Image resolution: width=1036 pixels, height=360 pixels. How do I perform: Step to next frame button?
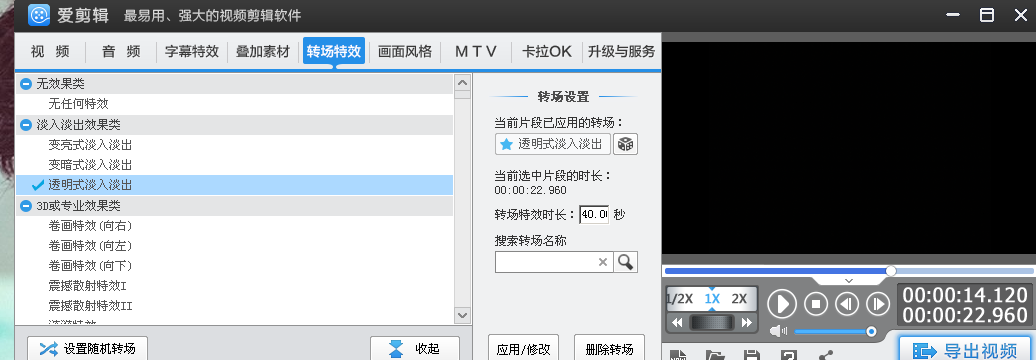(x=878, y=304)
